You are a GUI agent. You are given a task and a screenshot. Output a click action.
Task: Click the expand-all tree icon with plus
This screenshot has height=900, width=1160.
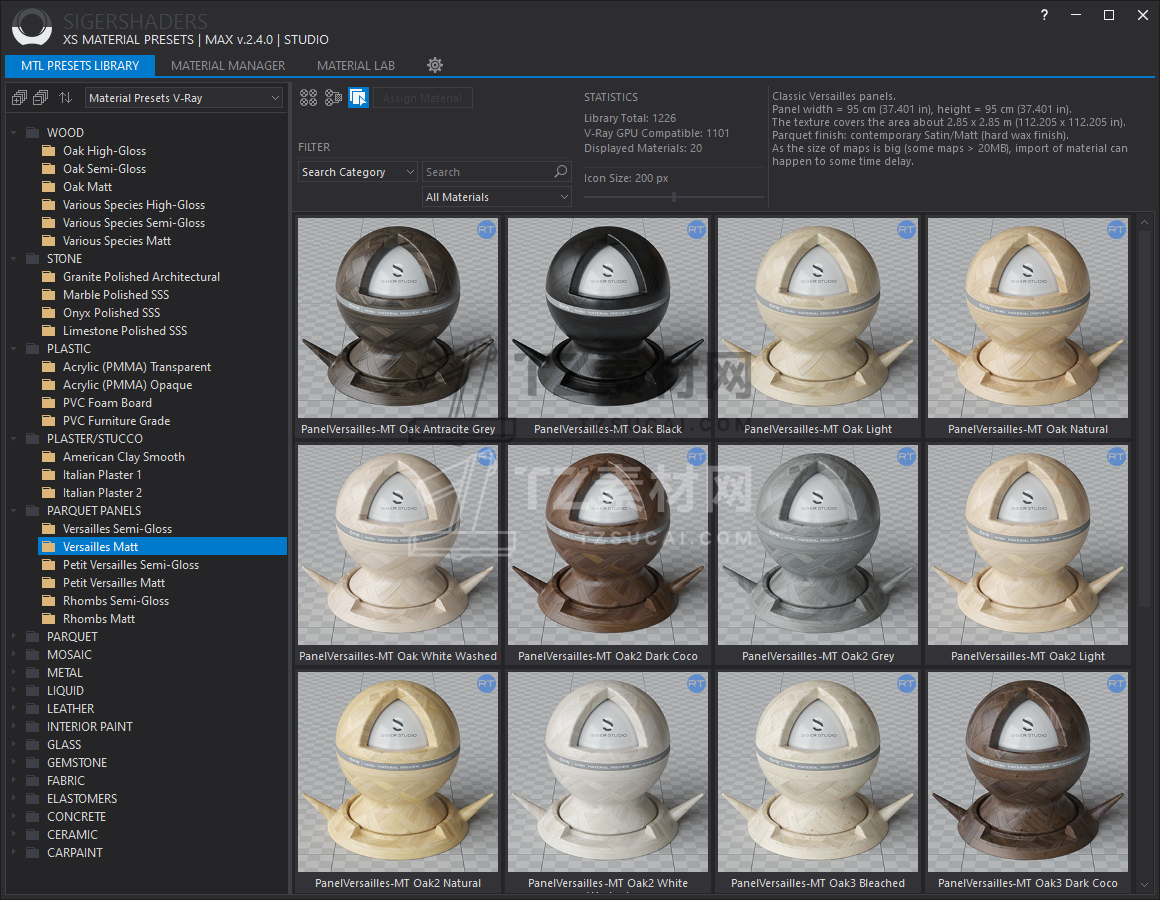click(x=19, y=98)
